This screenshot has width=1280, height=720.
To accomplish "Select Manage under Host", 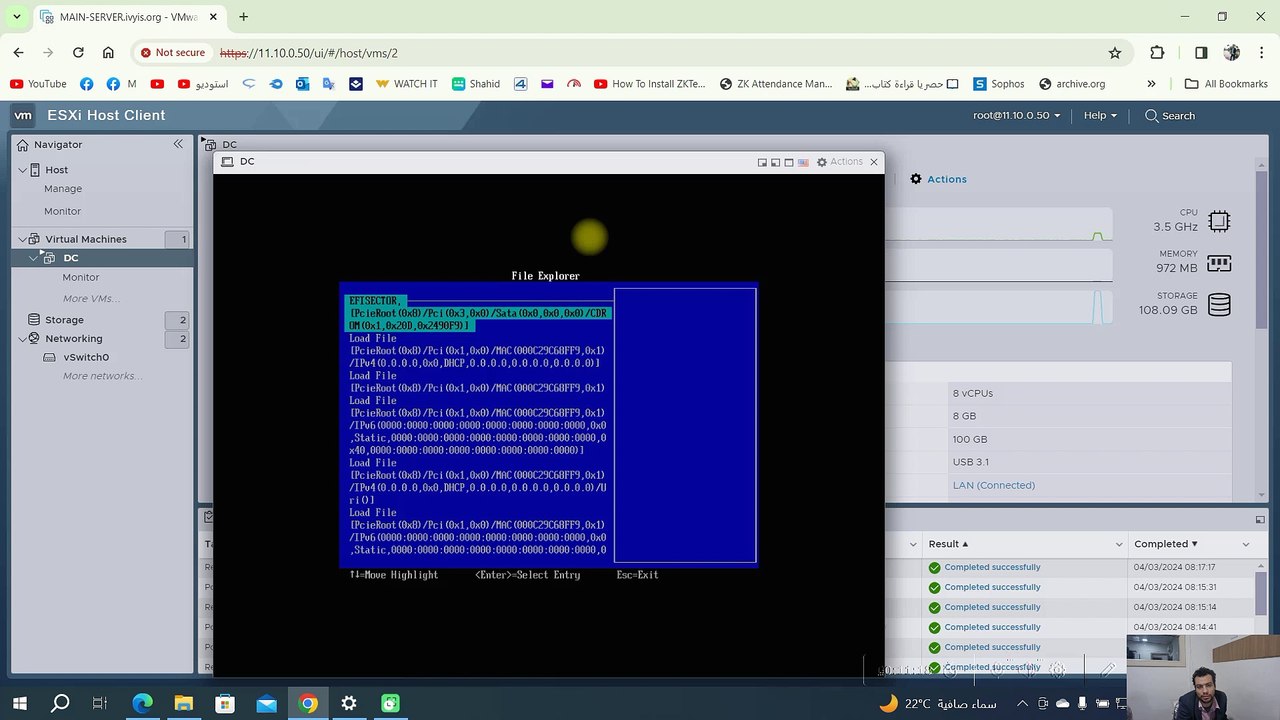I will pyautogui.click(x=63, y=189).
